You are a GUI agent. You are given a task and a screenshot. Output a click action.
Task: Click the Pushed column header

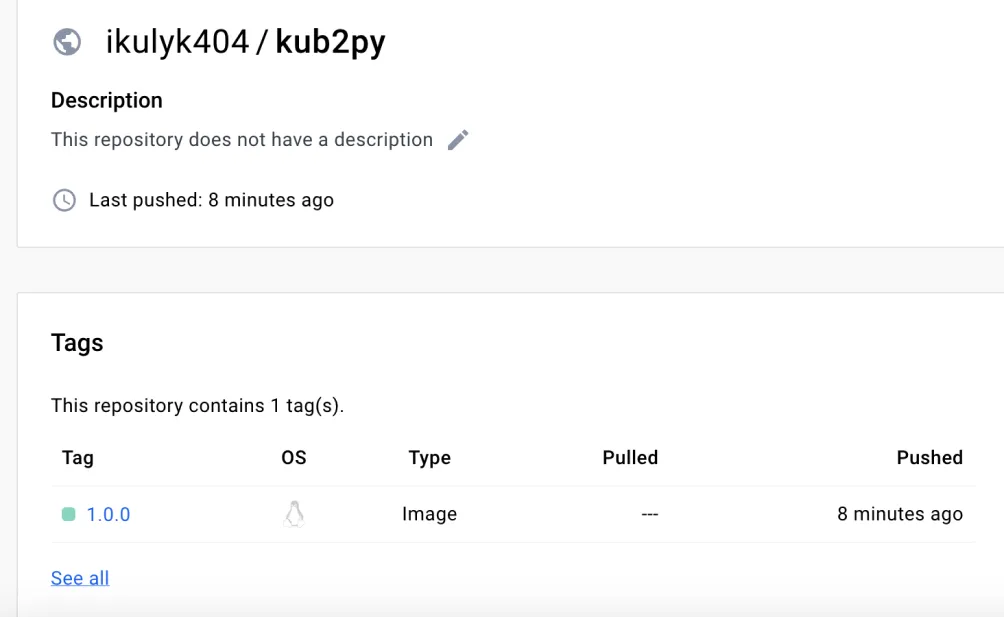(x=929, y=457)
